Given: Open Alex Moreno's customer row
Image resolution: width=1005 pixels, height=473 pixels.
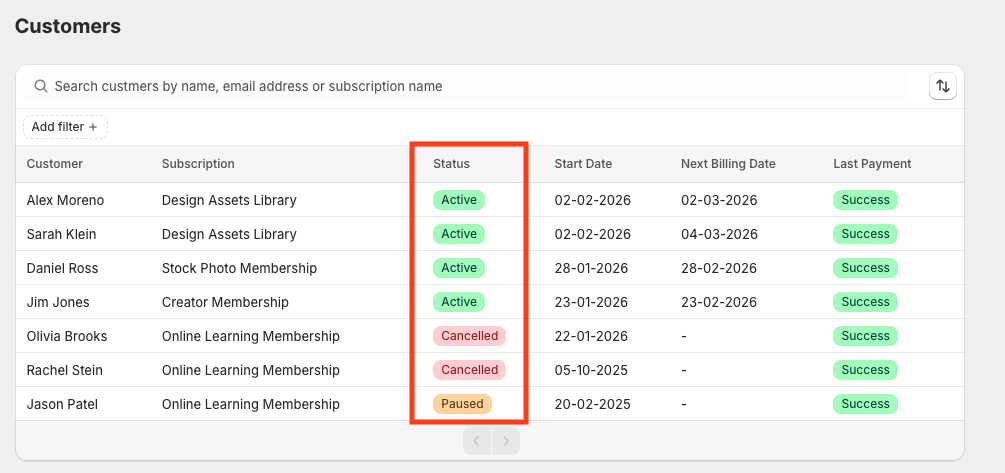Looking at the screenshot, I should pos(65,200).
